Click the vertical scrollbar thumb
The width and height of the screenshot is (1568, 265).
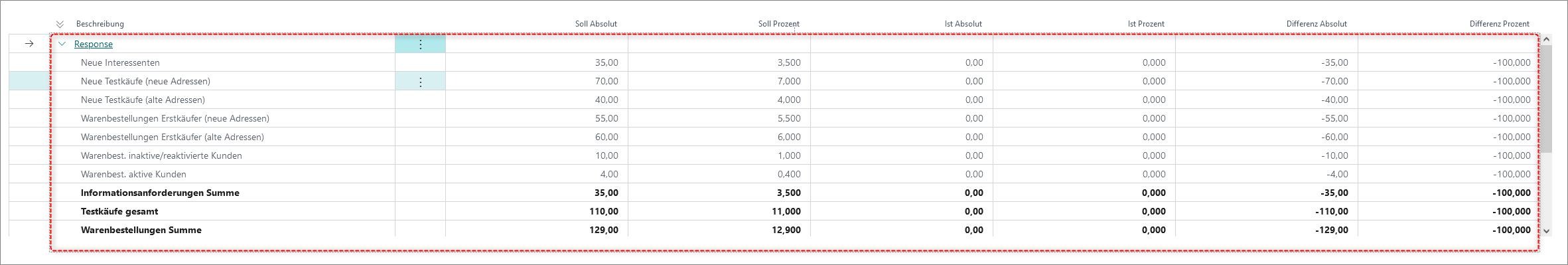coord(1547,100)
